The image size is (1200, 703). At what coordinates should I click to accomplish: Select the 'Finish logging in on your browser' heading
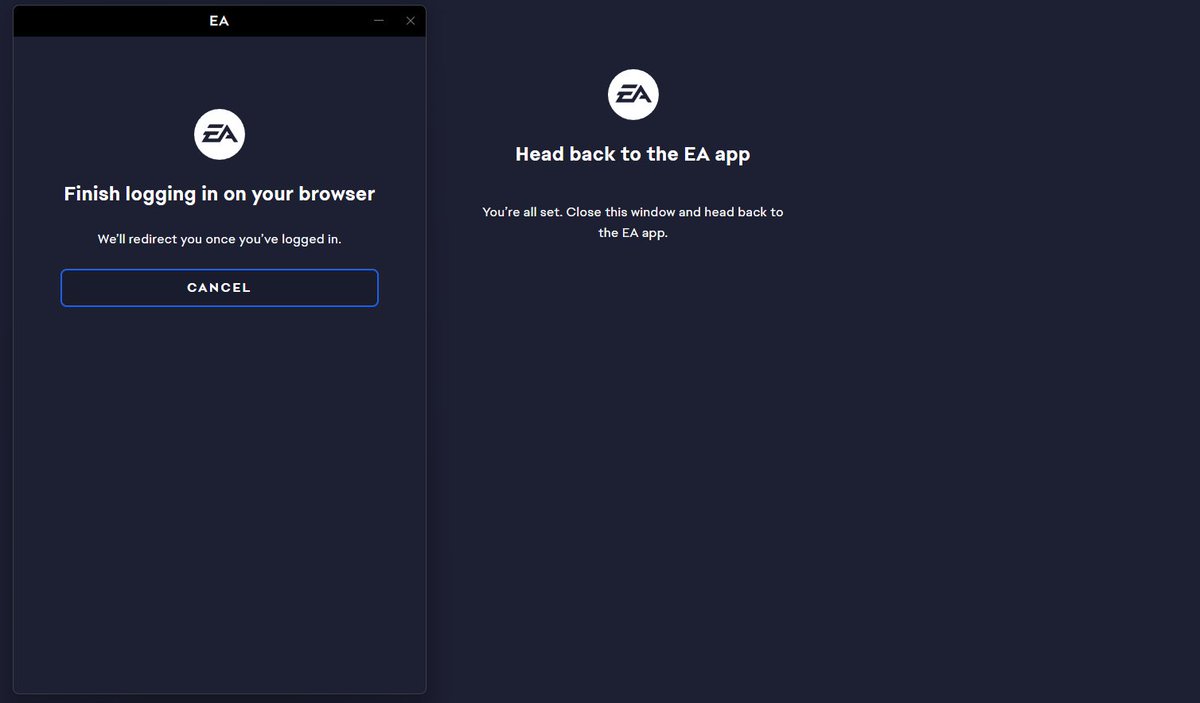(219, 194)
